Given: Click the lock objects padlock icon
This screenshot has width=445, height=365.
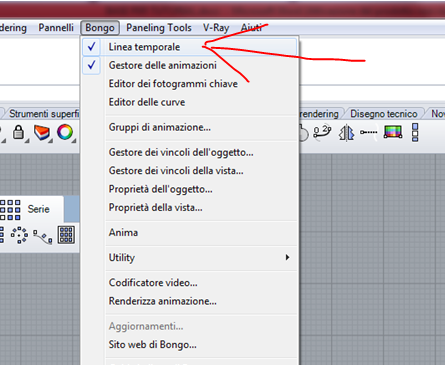Looking at the screenshot, I should (18, 132).
